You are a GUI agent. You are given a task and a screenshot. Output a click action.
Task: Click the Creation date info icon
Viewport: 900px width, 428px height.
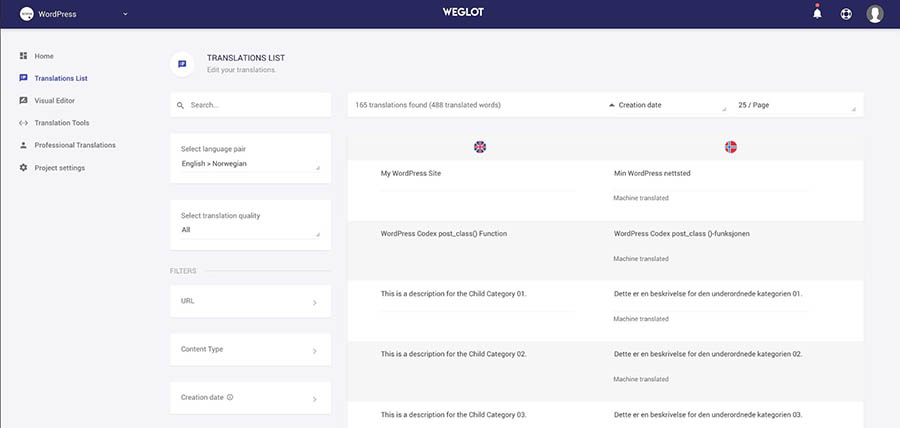point(230,397)
